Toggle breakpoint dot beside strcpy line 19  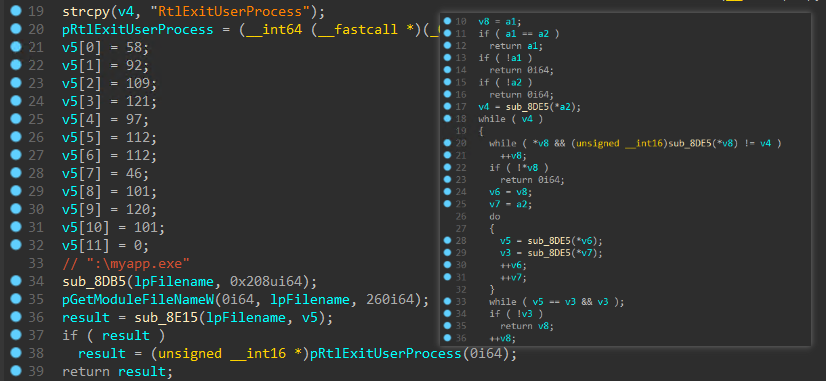(15, 11)
